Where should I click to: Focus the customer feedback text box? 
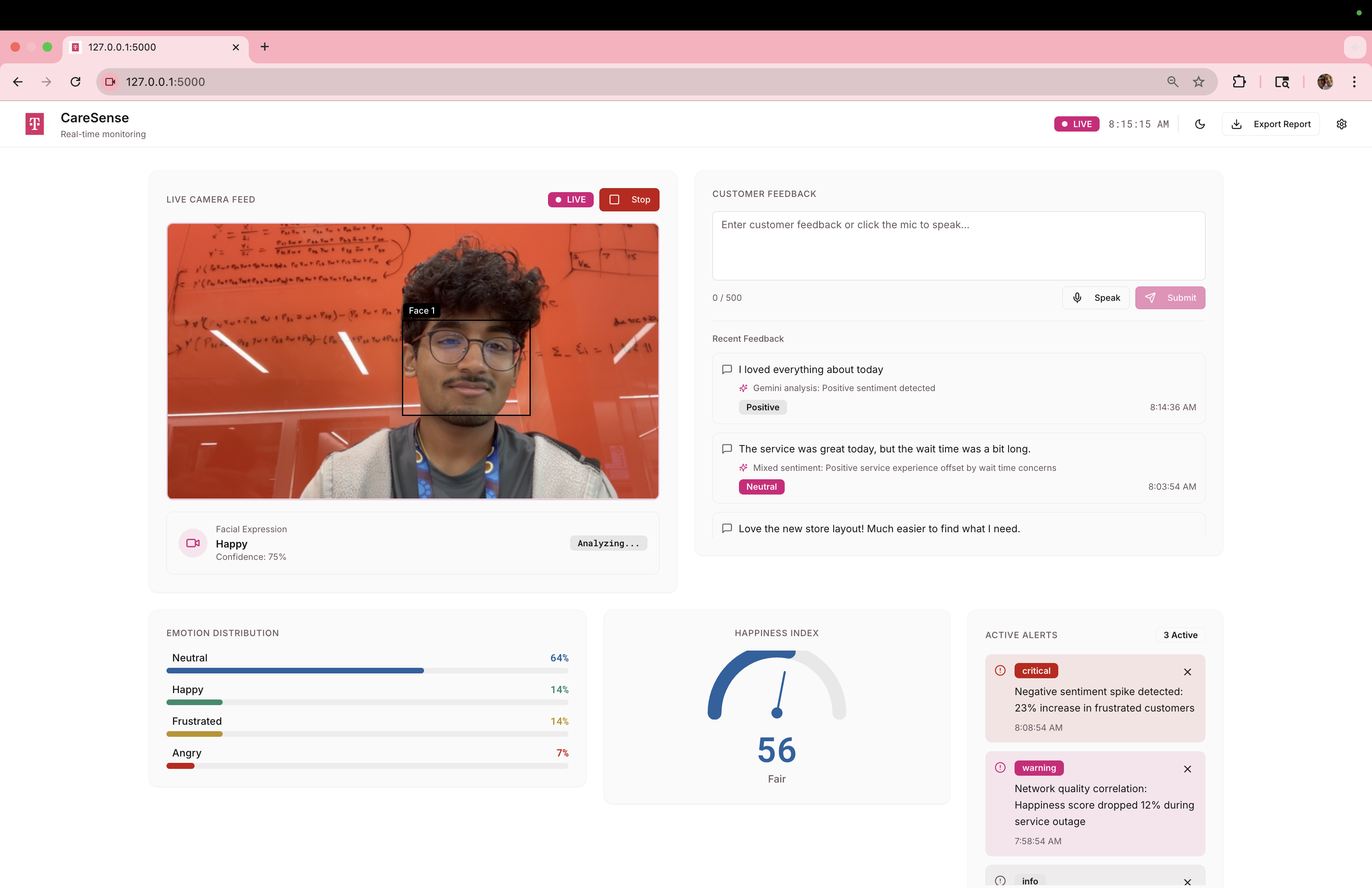click(958, 246)
